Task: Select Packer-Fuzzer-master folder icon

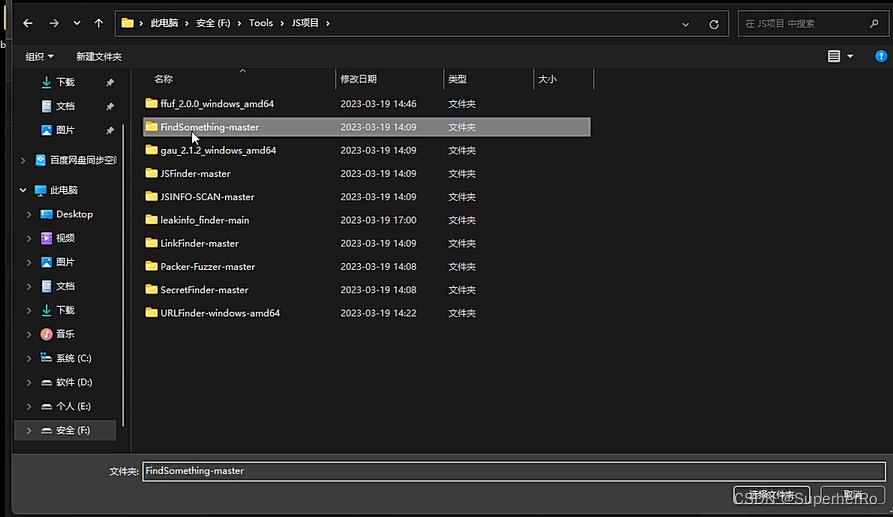Action: pos(151,266)
